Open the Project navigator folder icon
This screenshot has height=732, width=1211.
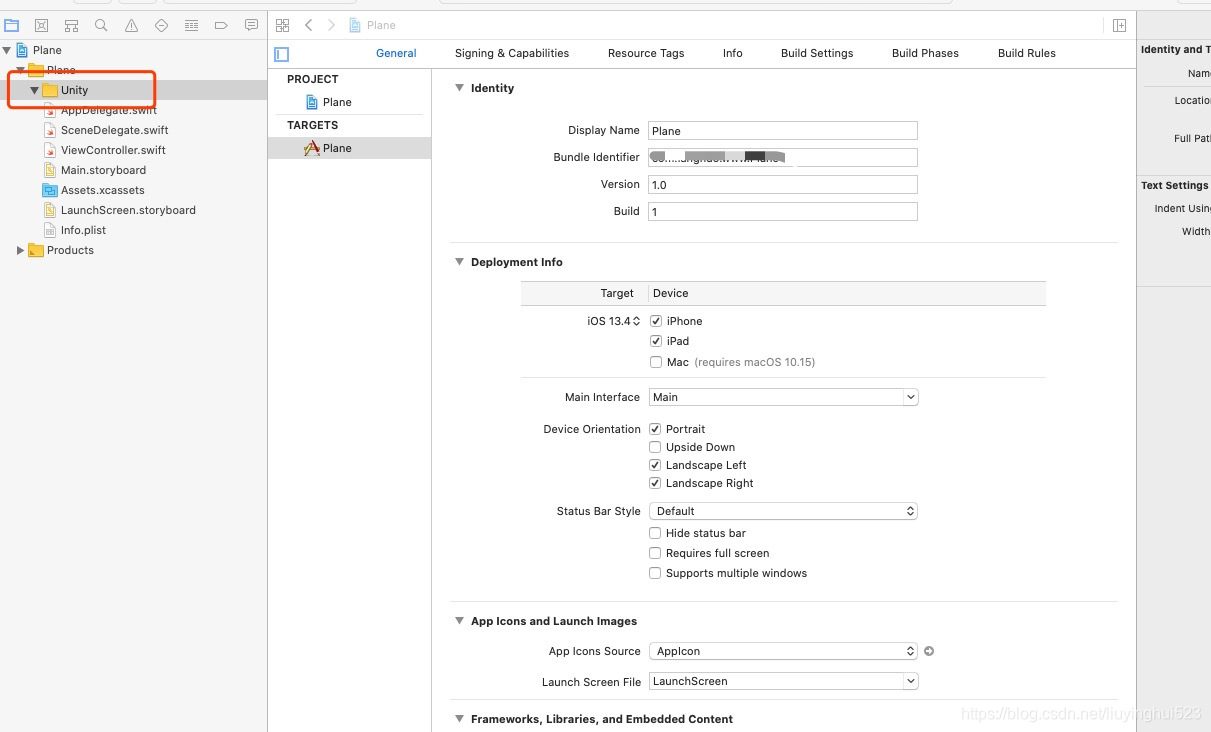(12, 25)
